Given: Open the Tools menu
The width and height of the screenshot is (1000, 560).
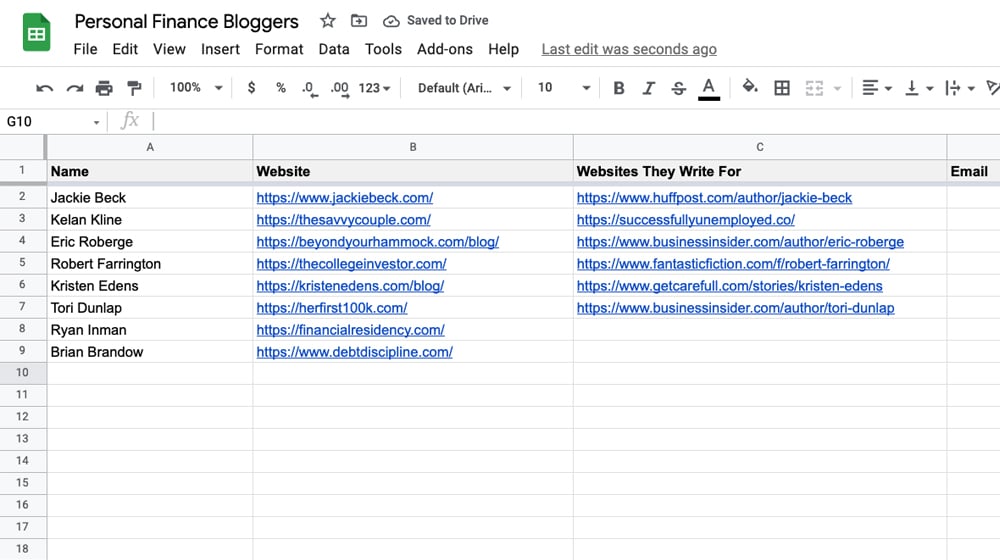Looking at the screenshot, I should click(x=383, y=49).
